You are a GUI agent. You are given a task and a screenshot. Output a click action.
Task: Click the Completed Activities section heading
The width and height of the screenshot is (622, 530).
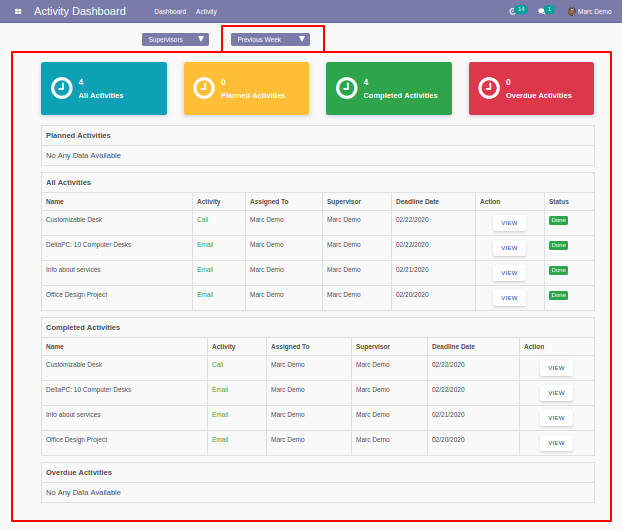coord(83,328)
